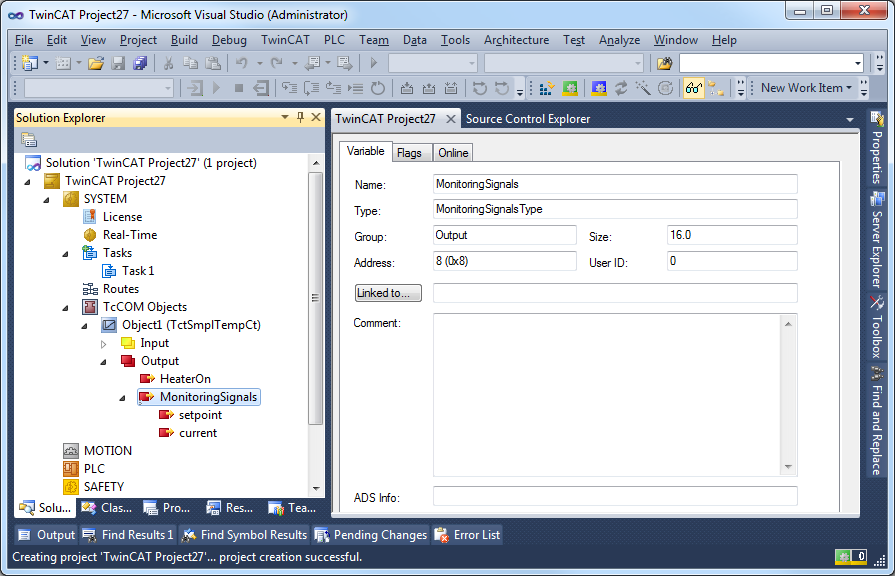Open the Server Explorer side panel
Viewport: 895px width, 576px height.
pyautogui.click(x=877, y=240)
